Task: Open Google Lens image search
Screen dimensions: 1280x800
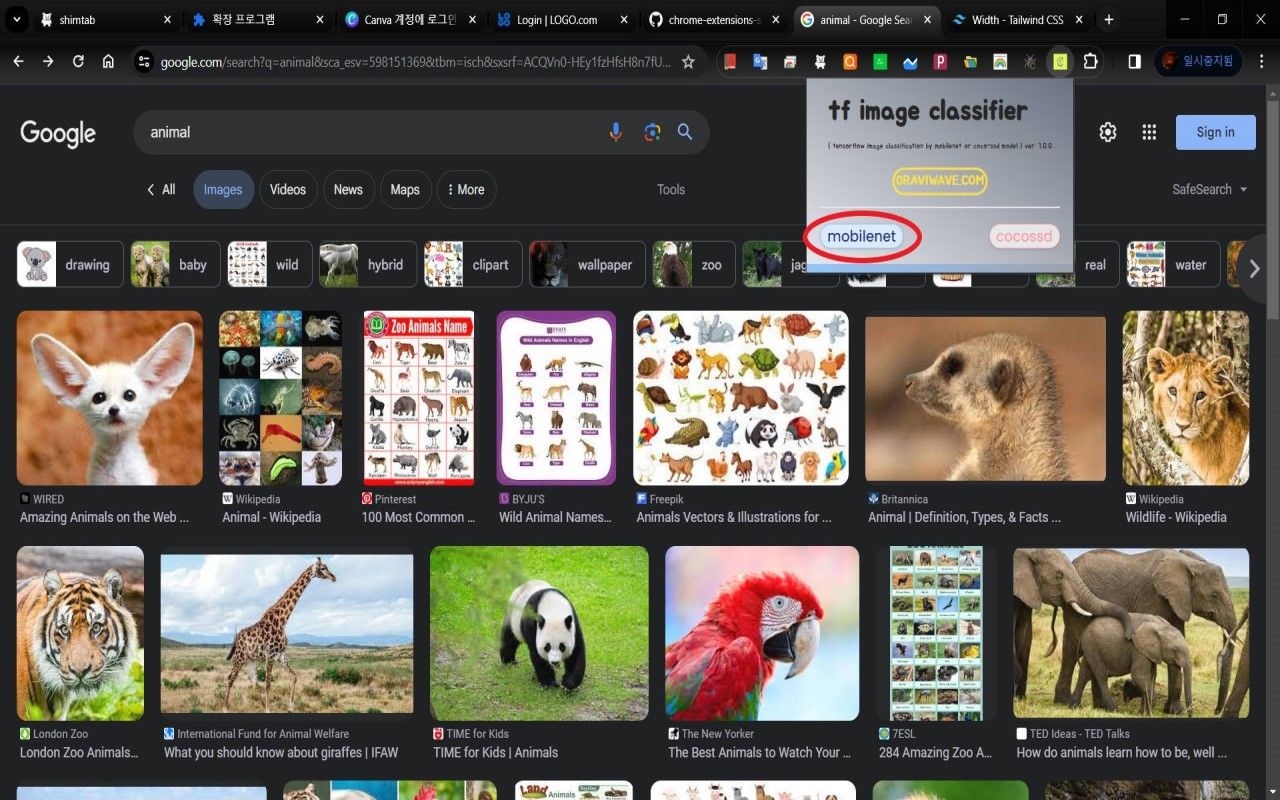Action: (x=652, y=132)
